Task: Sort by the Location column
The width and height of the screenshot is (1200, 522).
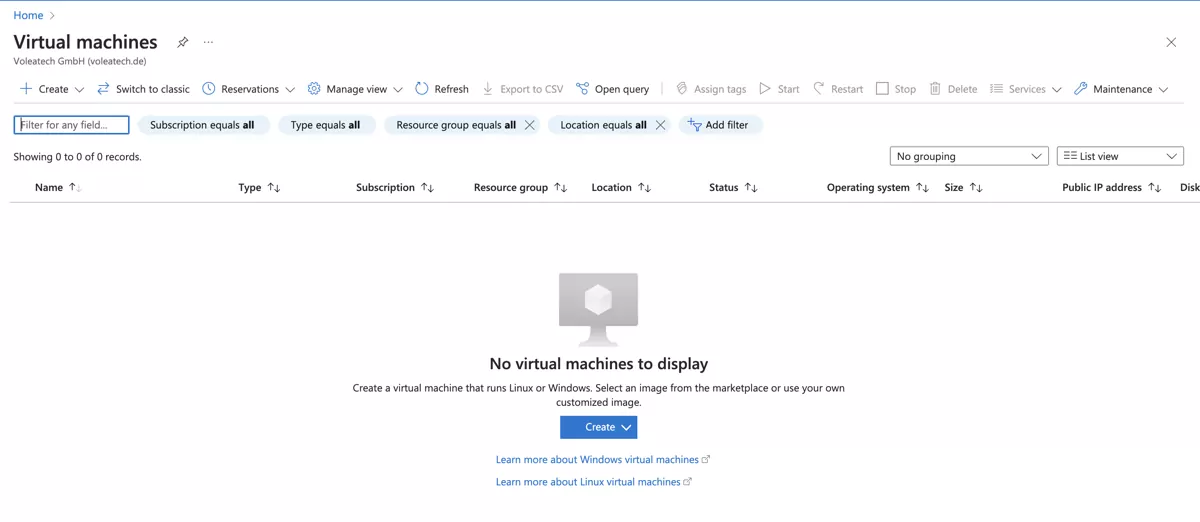Action: click(622, 187)
